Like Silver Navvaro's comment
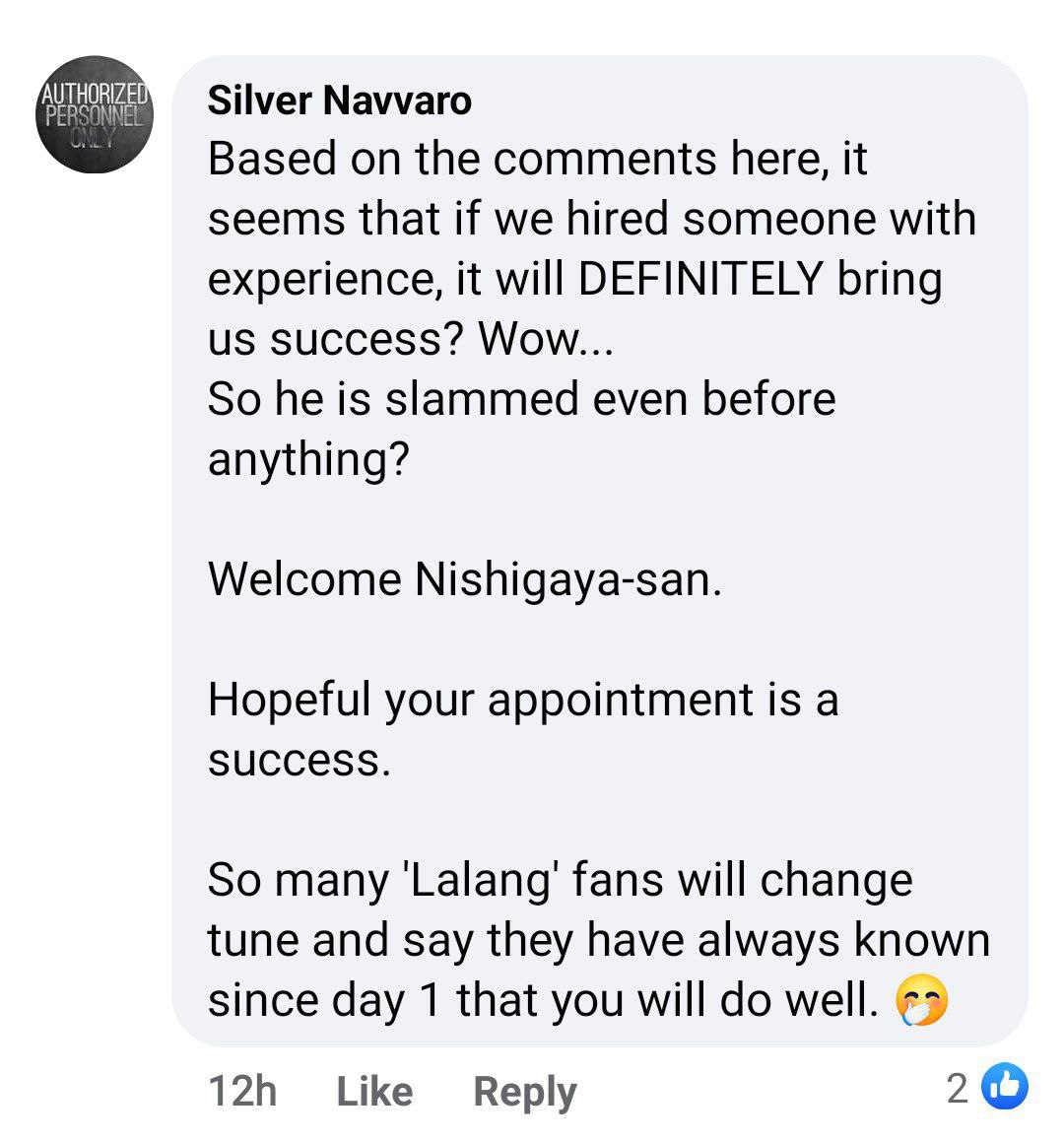This screenshot has height=1142, width=1064. point(374,1091)
